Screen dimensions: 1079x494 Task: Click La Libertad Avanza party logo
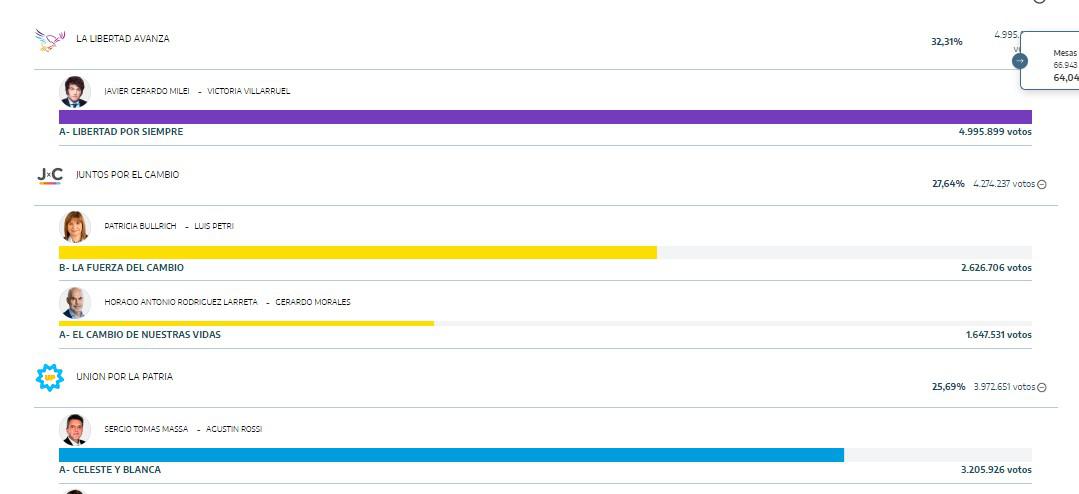(x=50, y=40)
